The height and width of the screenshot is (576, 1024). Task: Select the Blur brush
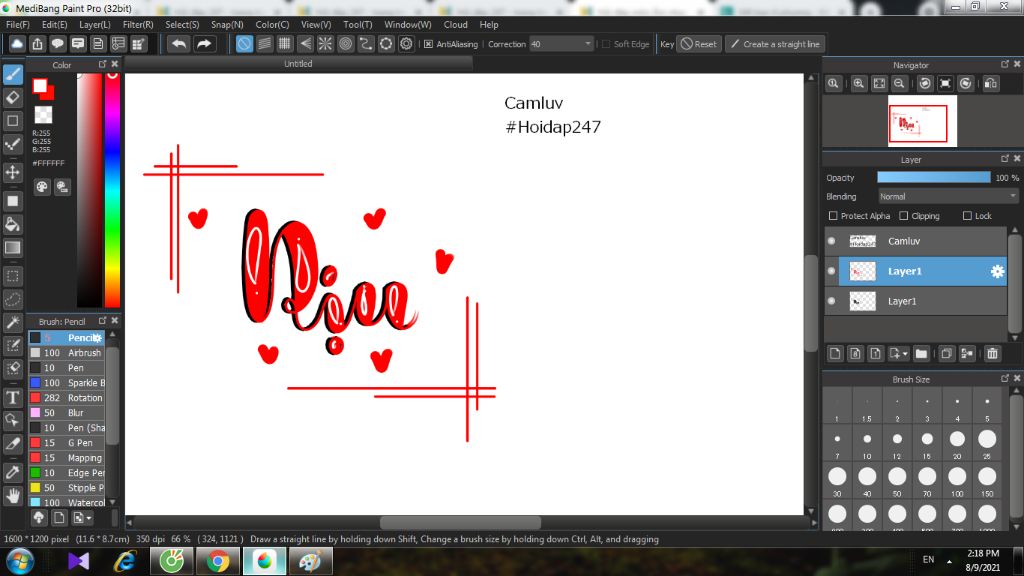tap(67, 413)
